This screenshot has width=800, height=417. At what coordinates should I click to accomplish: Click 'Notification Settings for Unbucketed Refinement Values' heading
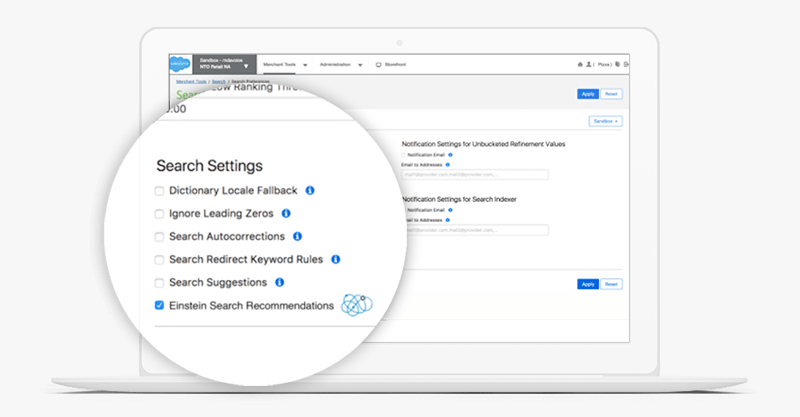point(483,144)
